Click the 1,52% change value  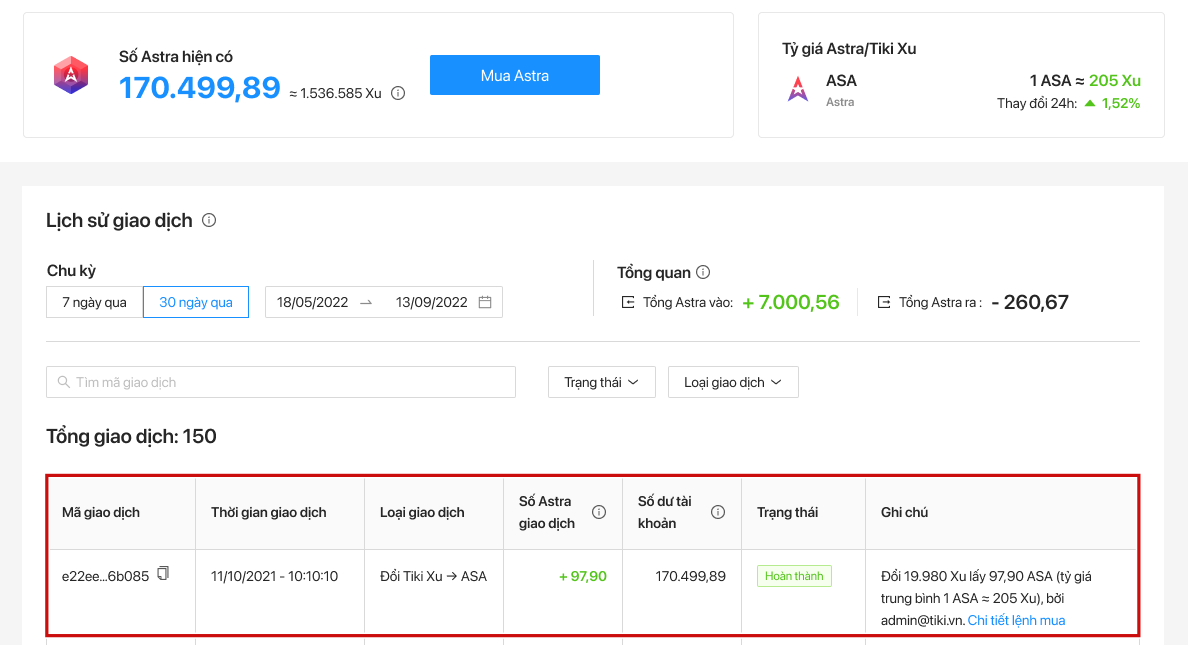[1121, 103]
